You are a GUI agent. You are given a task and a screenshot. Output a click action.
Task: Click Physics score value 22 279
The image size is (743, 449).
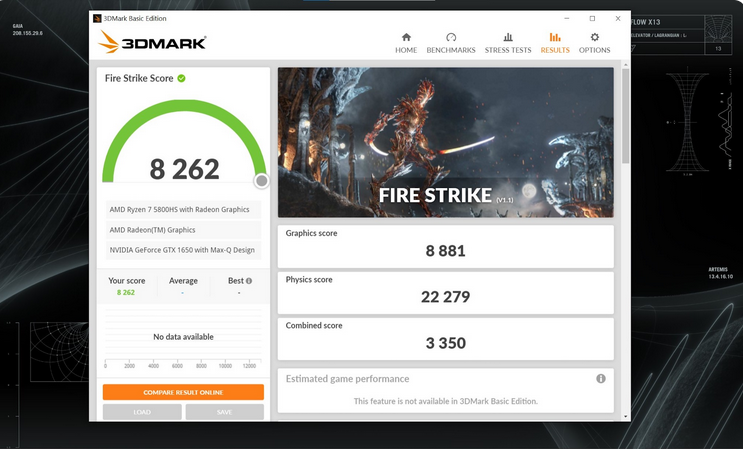click(x=445, y=297)
